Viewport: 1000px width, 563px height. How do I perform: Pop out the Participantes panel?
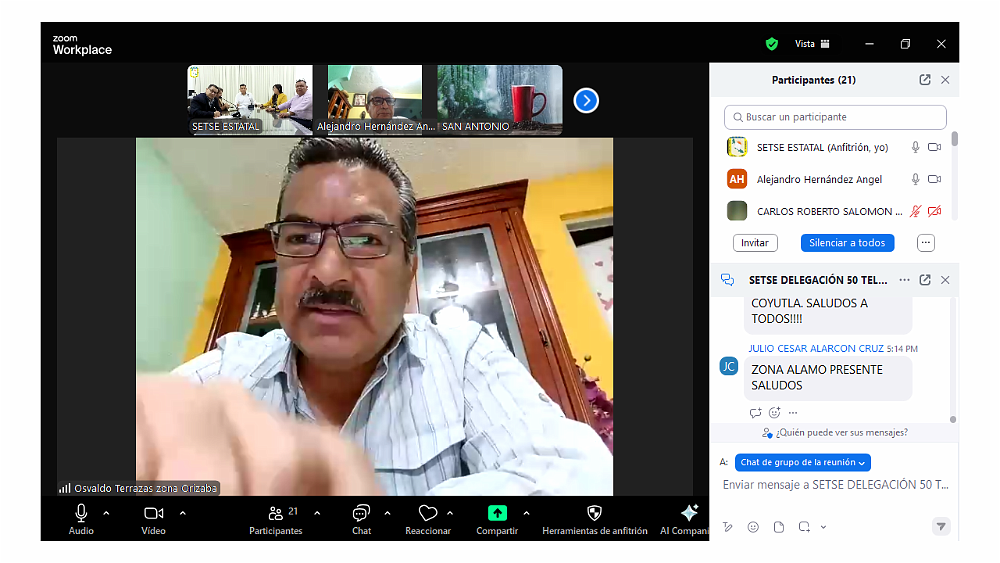click(925, 80)
